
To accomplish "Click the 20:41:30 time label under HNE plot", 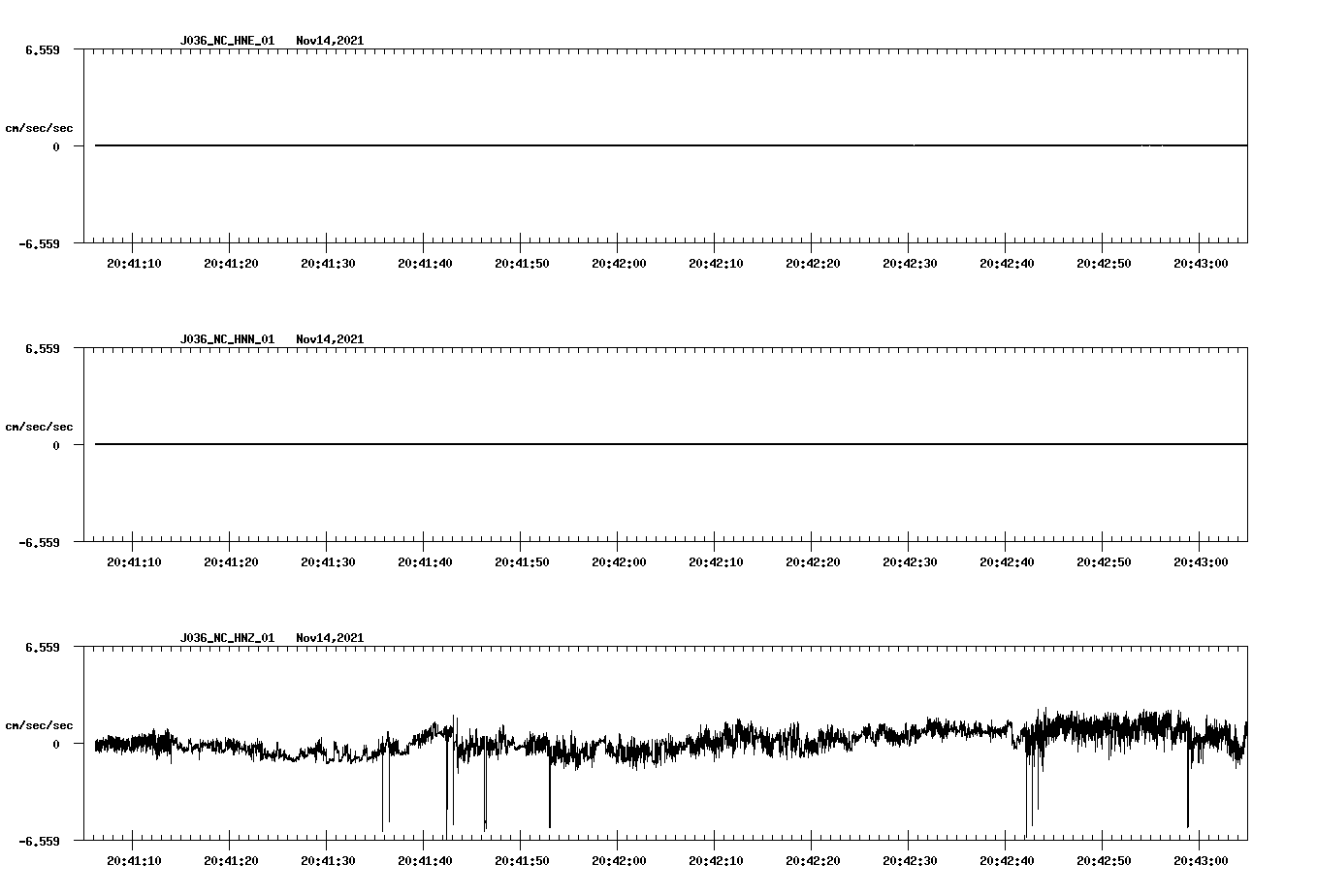I will [328, 264].
